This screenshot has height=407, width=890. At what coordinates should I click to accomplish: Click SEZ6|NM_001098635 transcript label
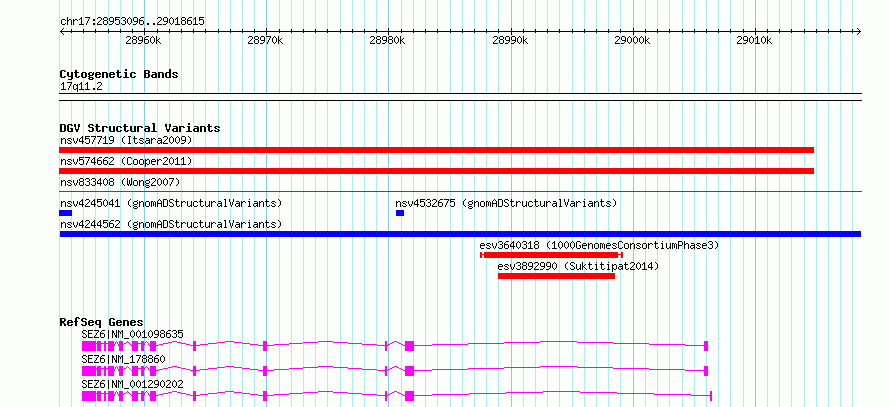133,334
